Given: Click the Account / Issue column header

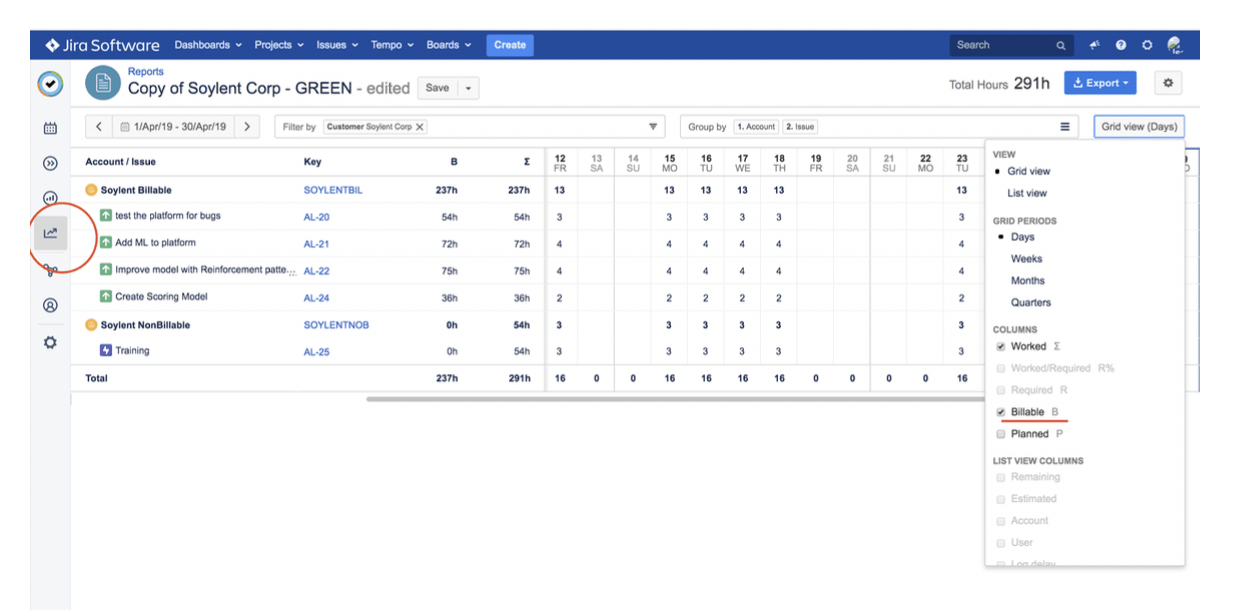Looking at the screenshot, I should pyautogui.click(x=121, y=162).
